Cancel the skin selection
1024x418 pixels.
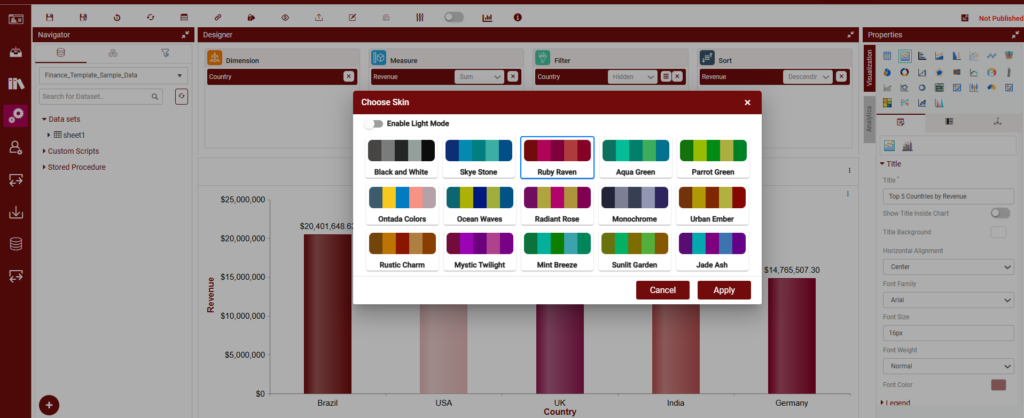tap(662, 289)
